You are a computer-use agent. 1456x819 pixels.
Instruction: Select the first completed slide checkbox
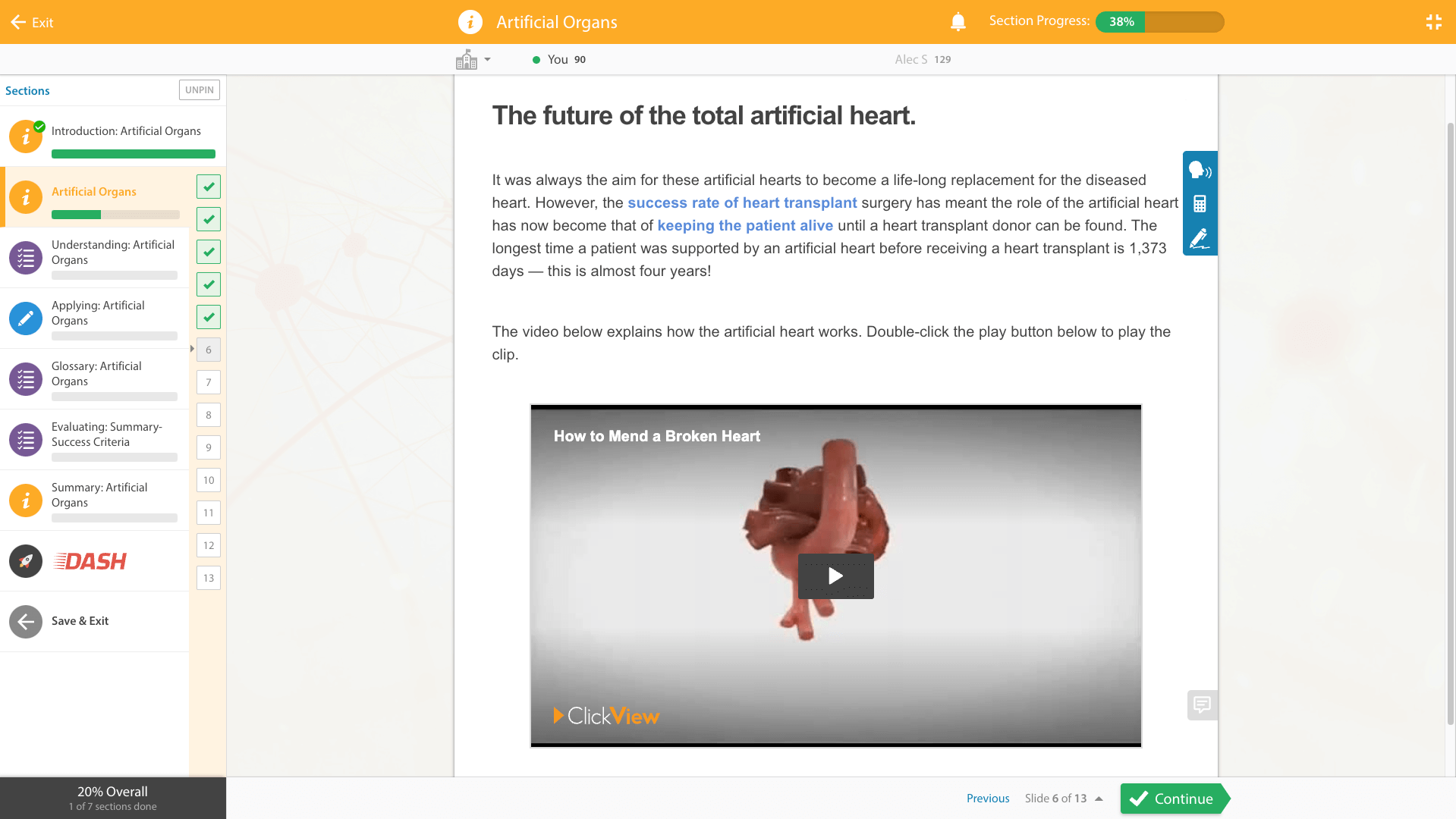pos(209,187)
